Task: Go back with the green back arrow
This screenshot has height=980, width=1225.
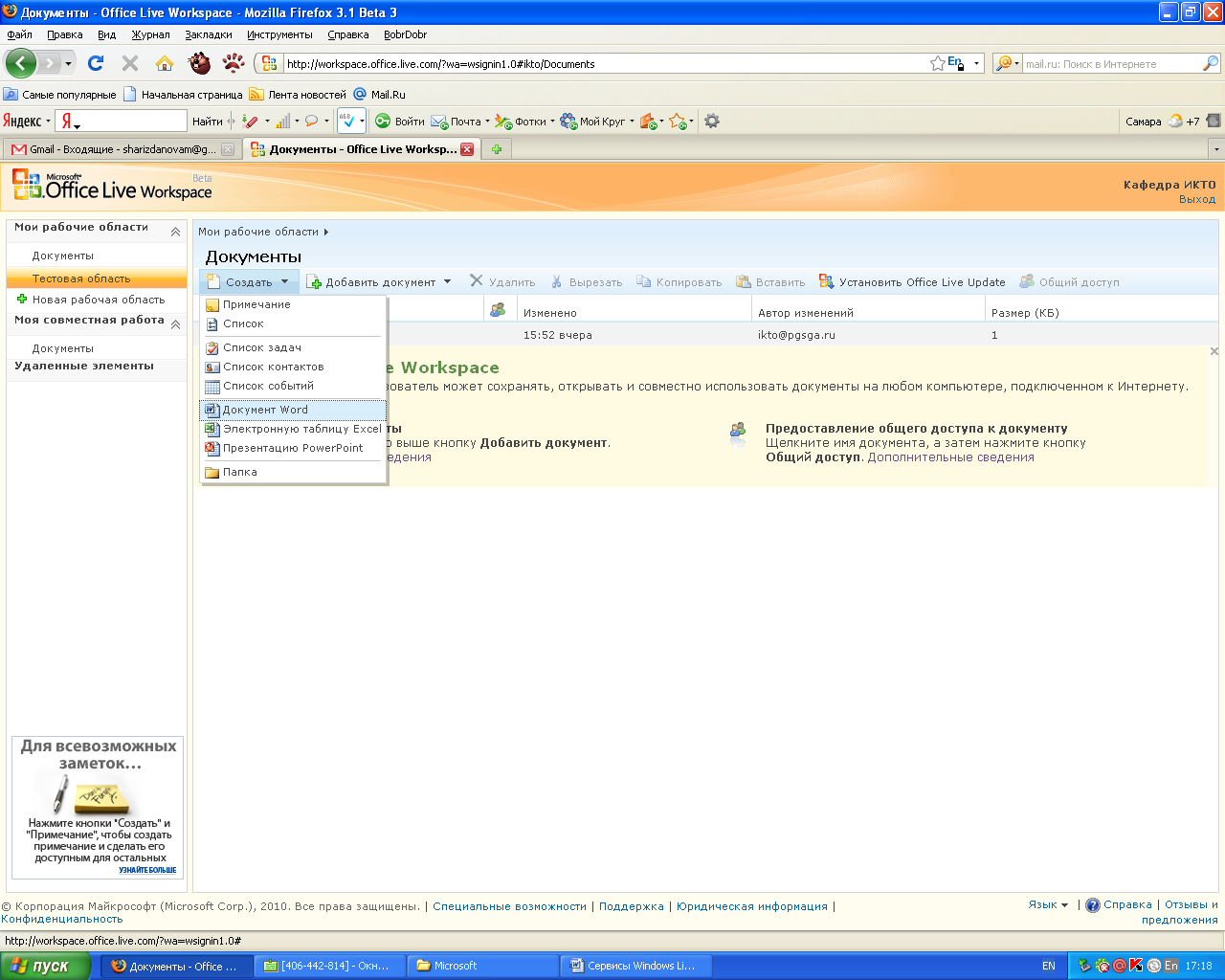Action: [x=20, y=64]
